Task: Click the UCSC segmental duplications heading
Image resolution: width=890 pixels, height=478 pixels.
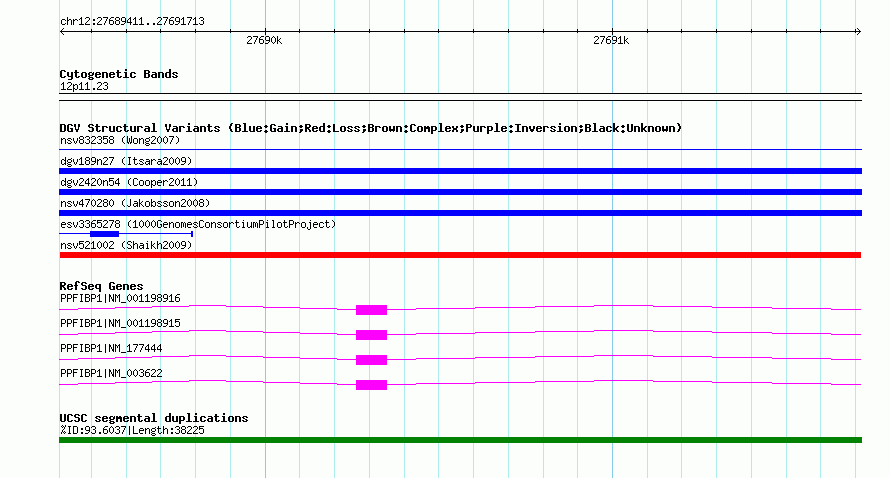Action: coord(154,418)
